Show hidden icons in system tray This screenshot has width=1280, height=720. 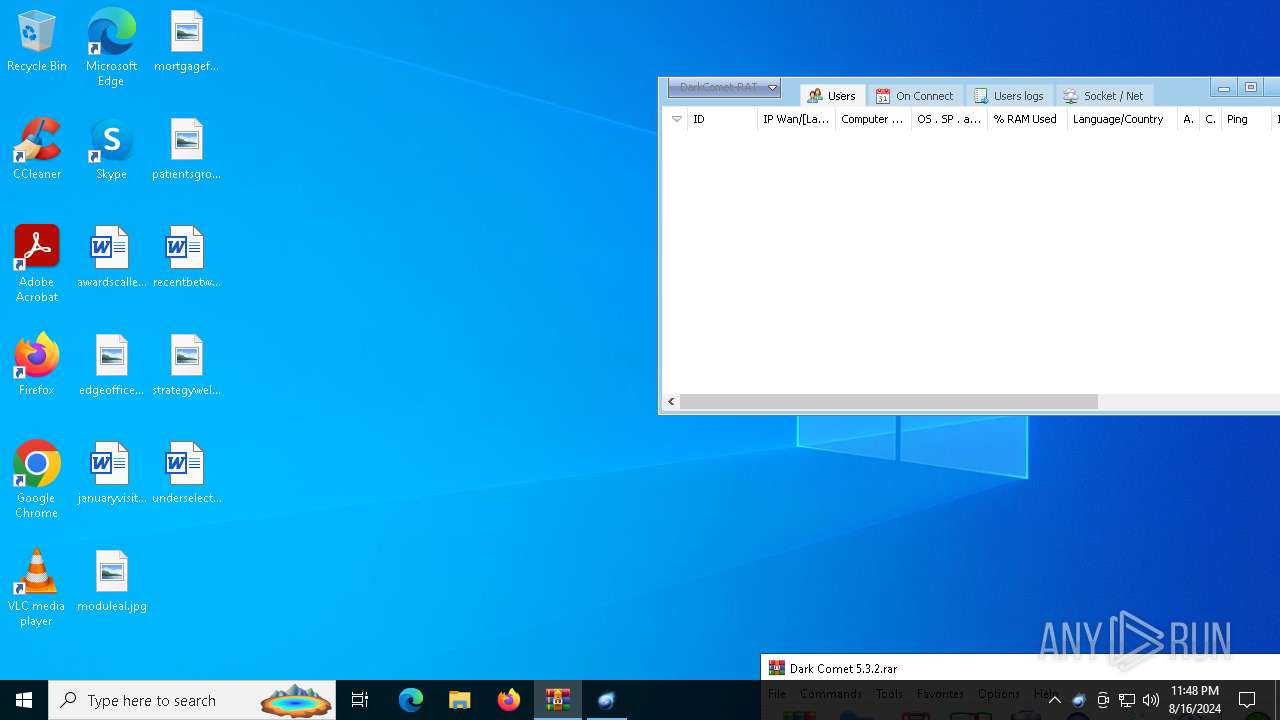(1055, 700)
